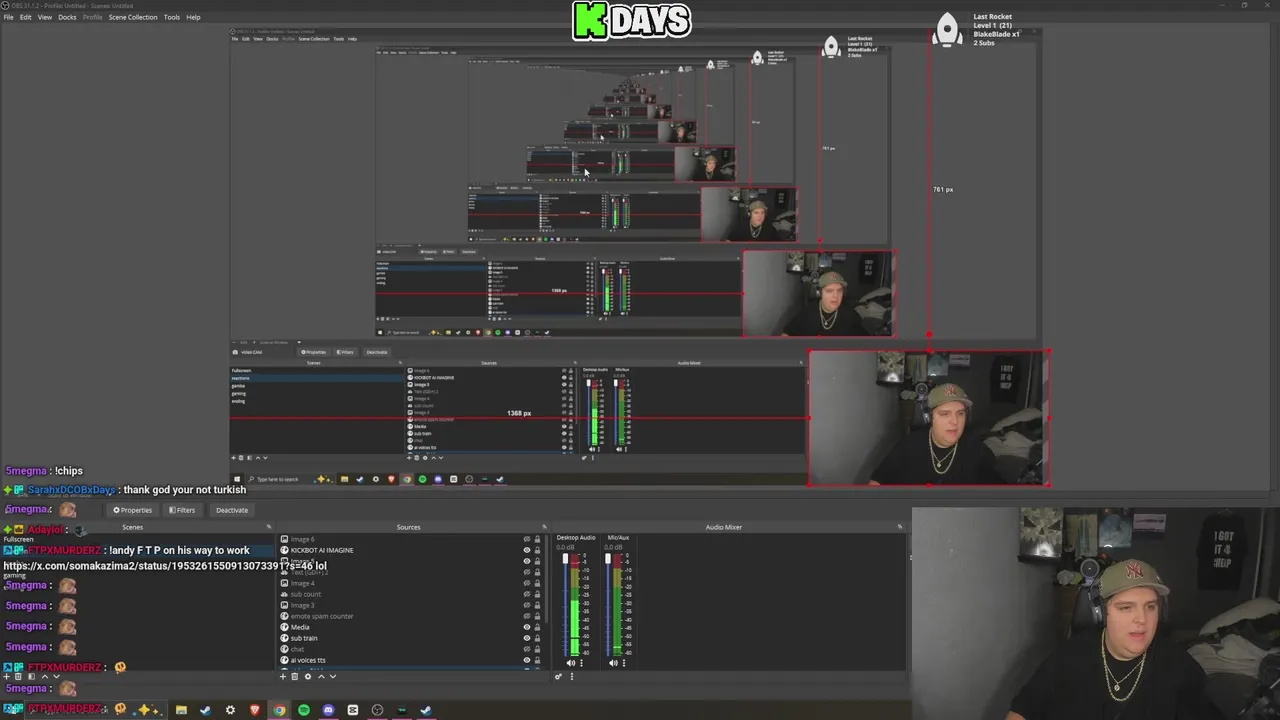Show the sub count source
Image resolution: width=1280 pixels, height=720 pixels.
tap(527, 594)
